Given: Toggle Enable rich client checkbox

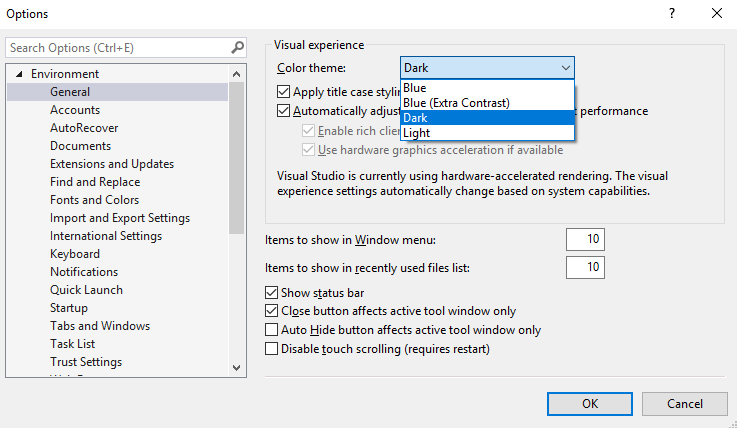Looking at the screenshot, I should pyautogui.click(x=308, y=131).
